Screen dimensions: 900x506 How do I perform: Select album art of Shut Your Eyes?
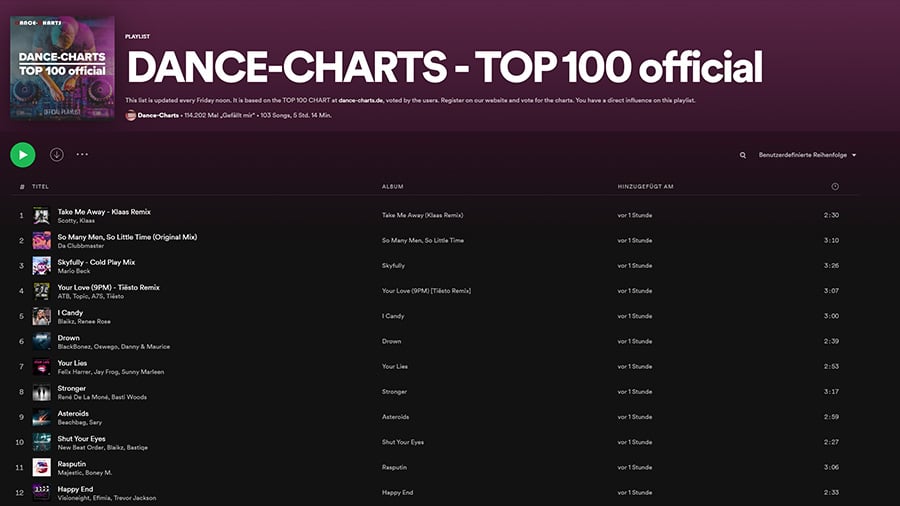41,443
